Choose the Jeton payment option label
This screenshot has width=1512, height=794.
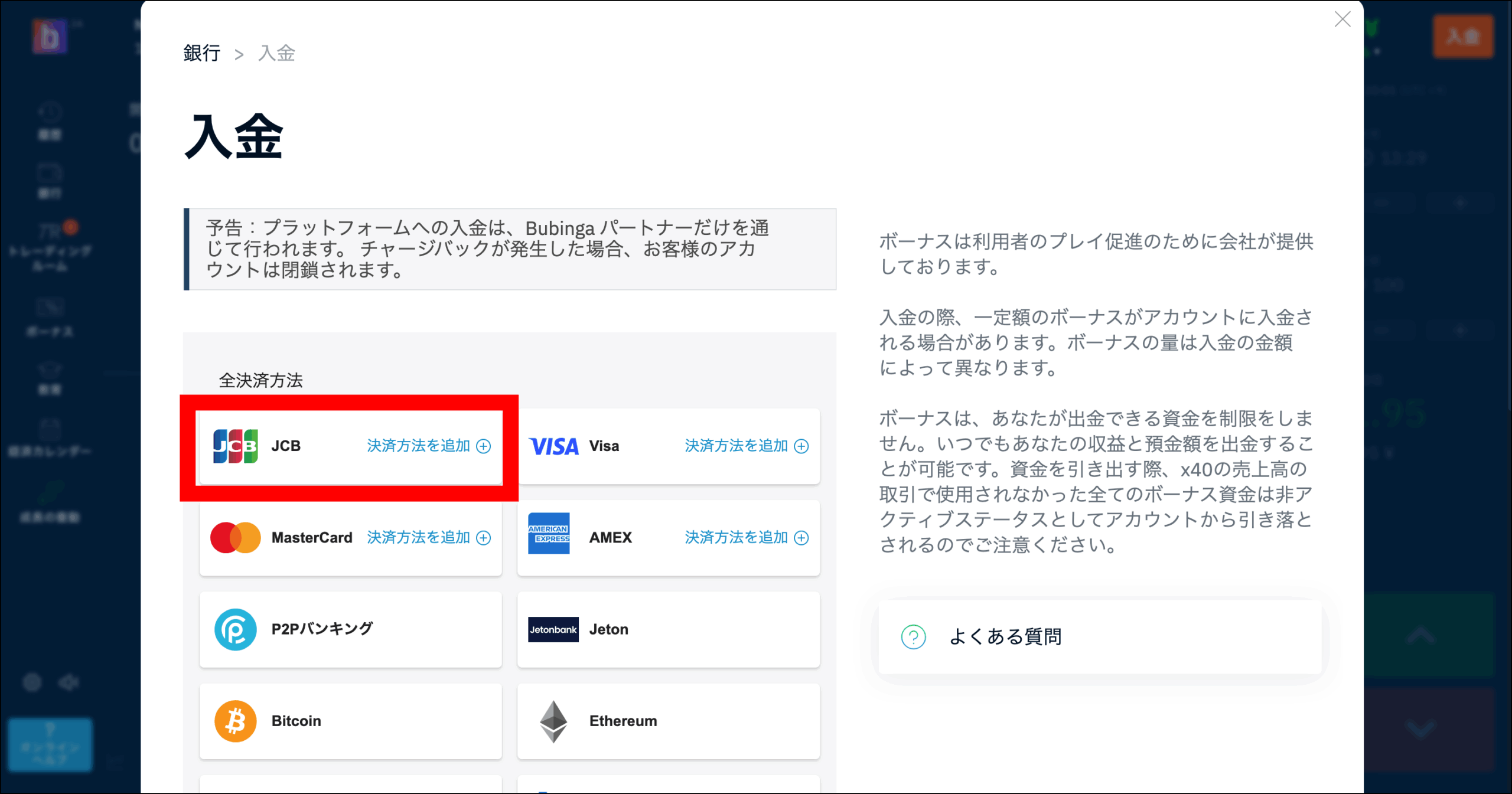coord(608,629)
